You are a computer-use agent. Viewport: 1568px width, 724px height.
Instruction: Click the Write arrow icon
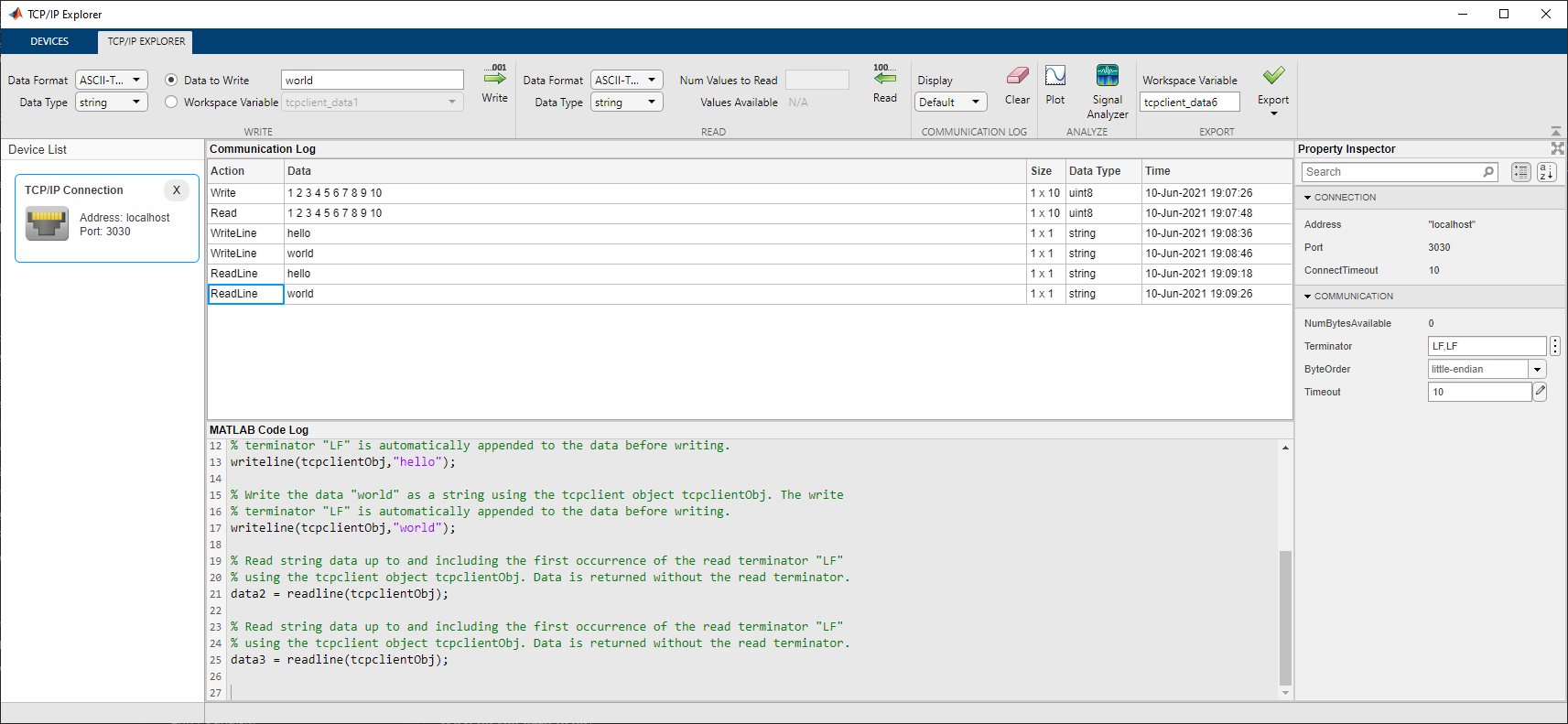pyautogui.click(x=494, y=79)
